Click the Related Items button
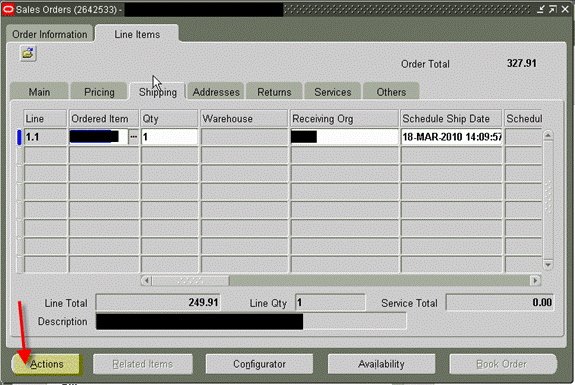 (x=143, y=364)
